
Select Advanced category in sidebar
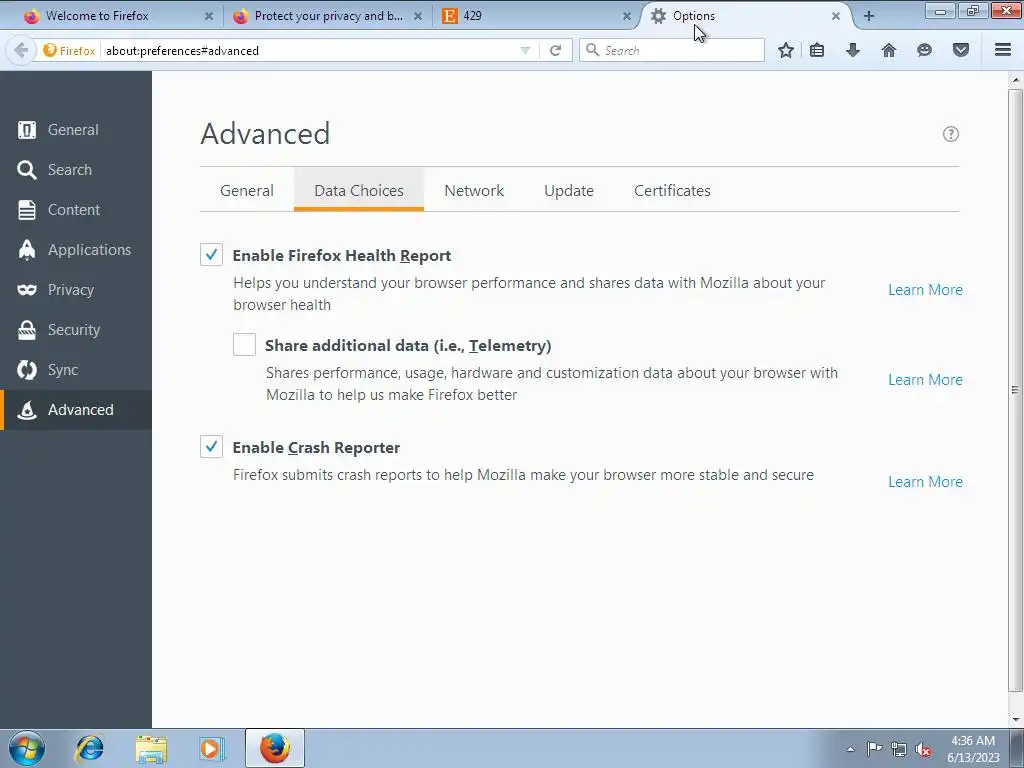point(76,410)
